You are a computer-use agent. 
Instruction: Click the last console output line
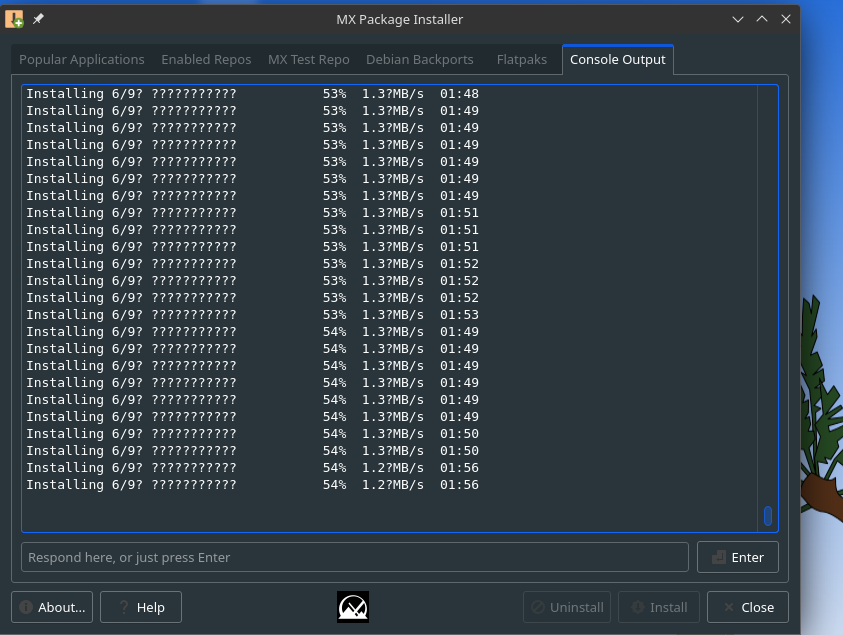[x=253, y=484]
